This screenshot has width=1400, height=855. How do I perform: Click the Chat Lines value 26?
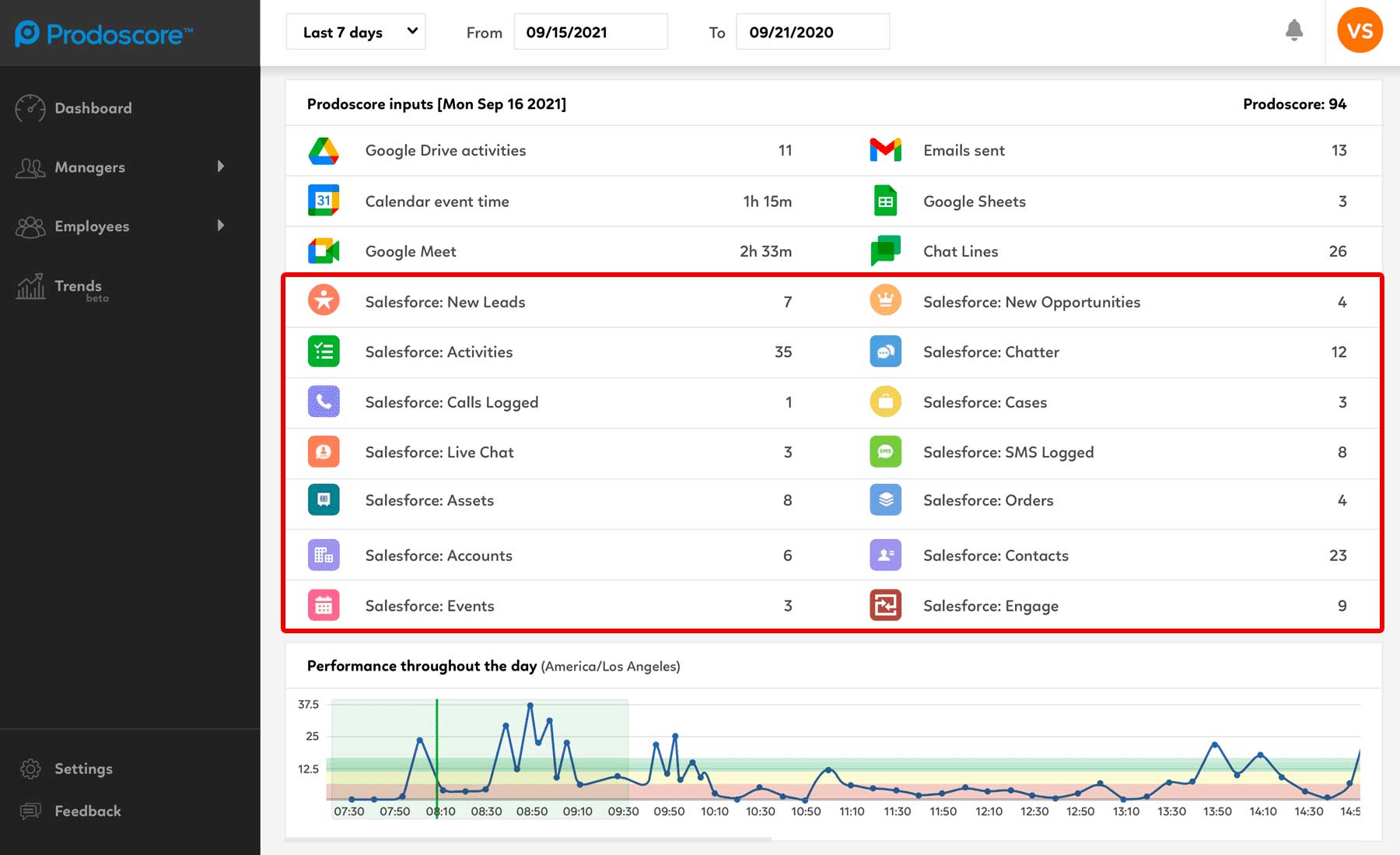click(x=1338, y=251)
